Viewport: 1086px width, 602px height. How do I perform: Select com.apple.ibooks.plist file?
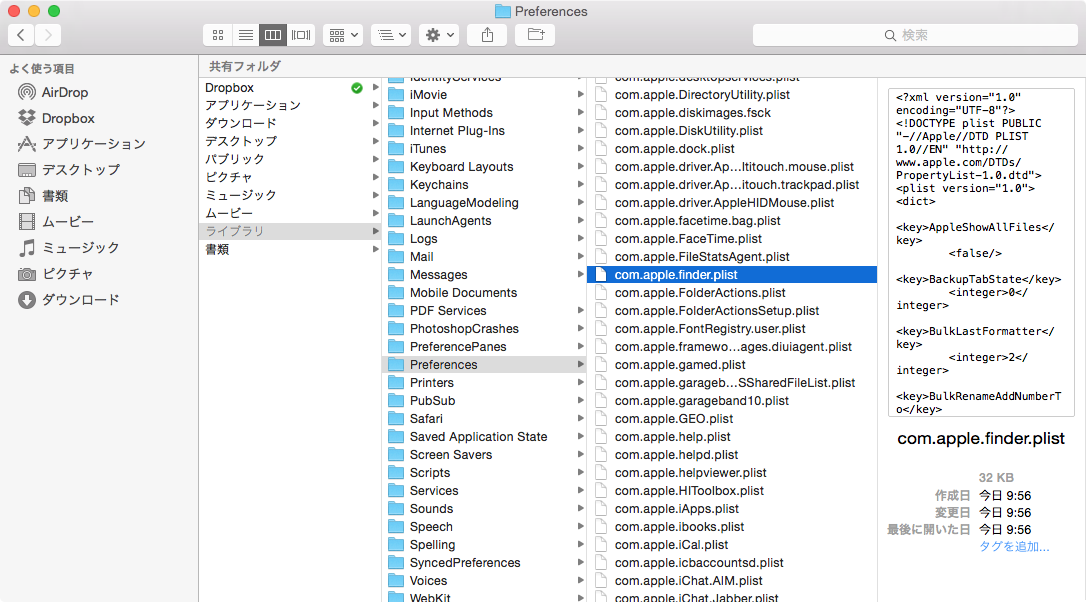(x=732, y=527)
